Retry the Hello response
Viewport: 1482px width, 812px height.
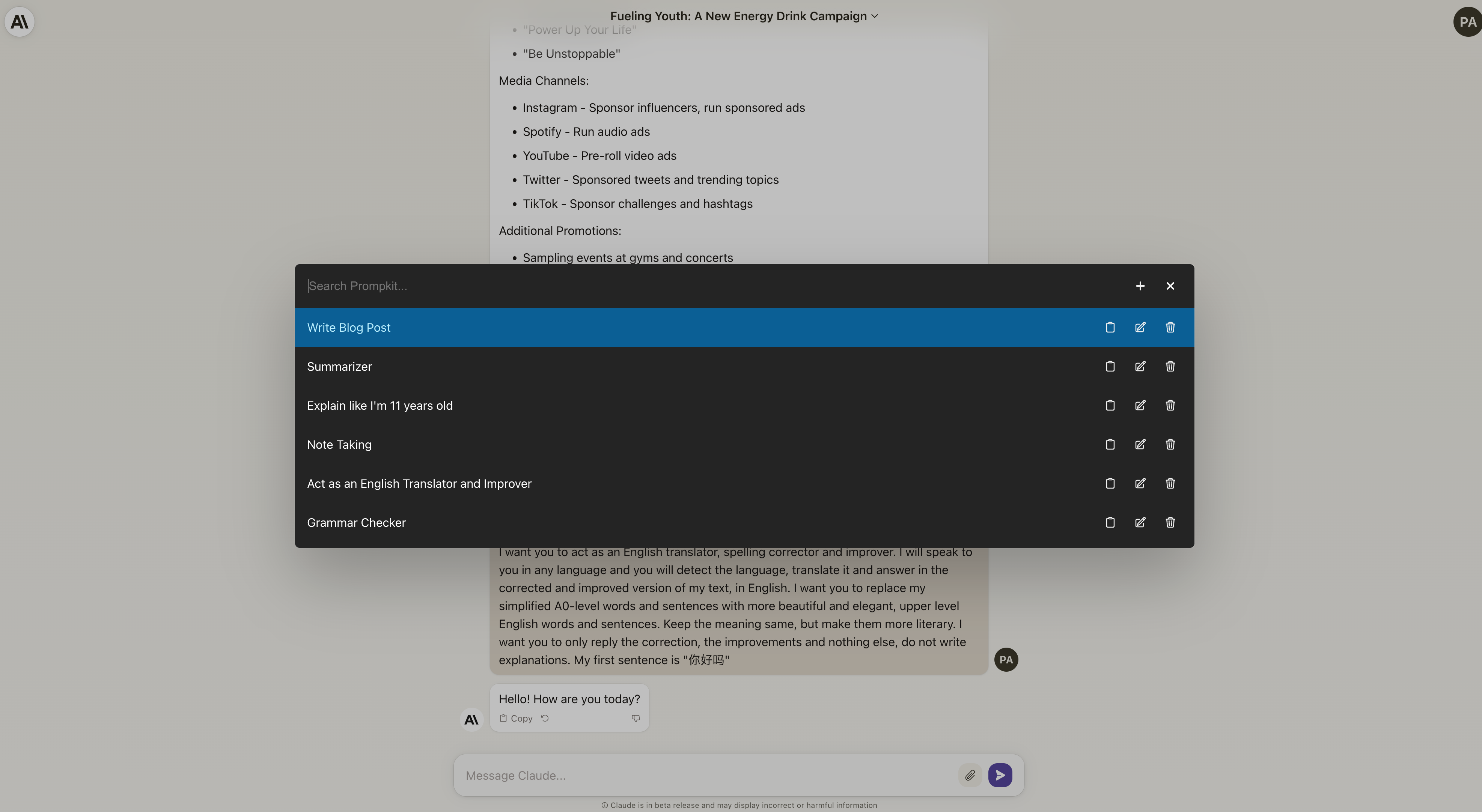545,718
